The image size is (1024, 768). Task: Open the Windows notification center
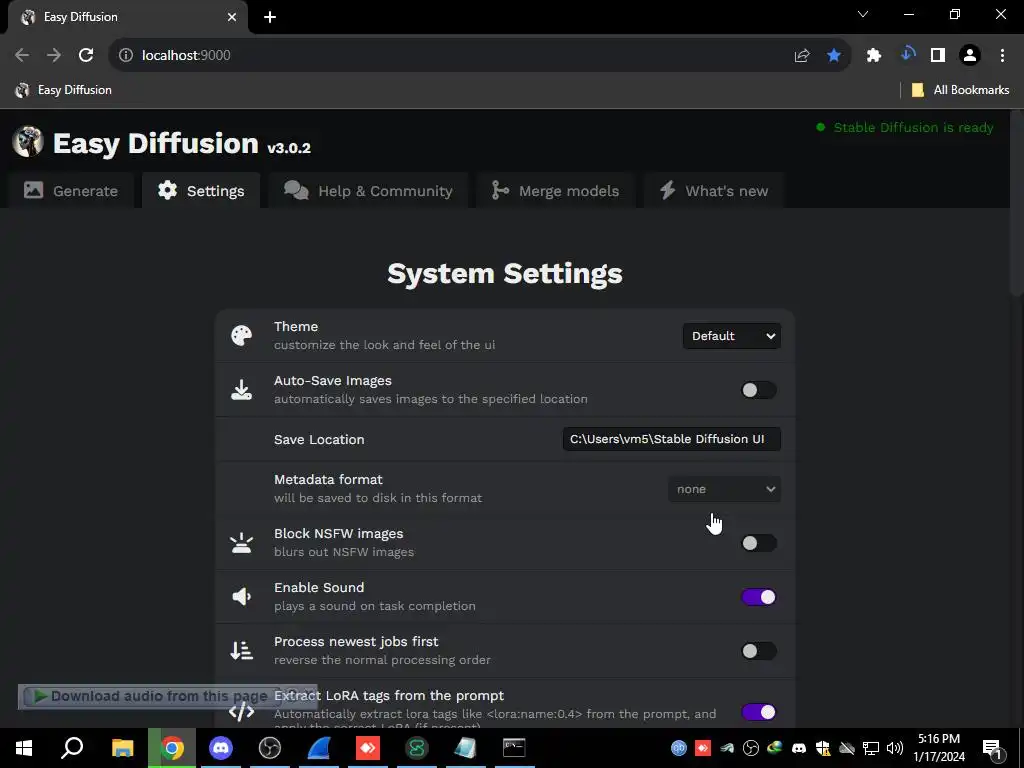(993, 748)
